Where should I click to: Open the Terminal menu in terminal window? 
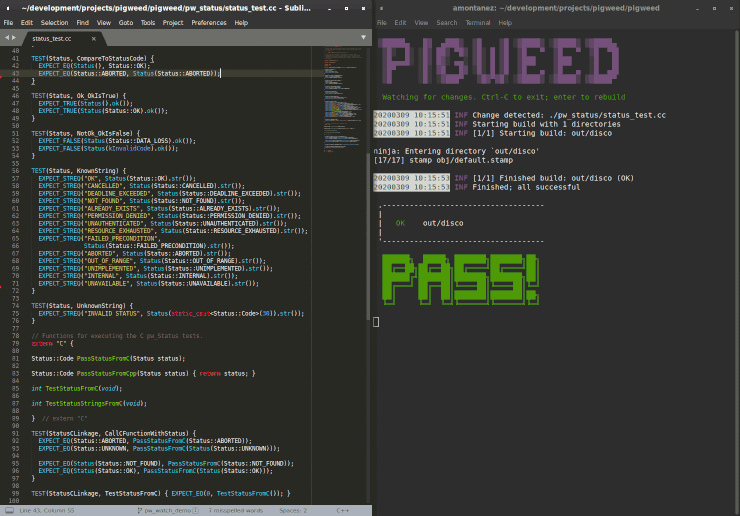(478, 23)
